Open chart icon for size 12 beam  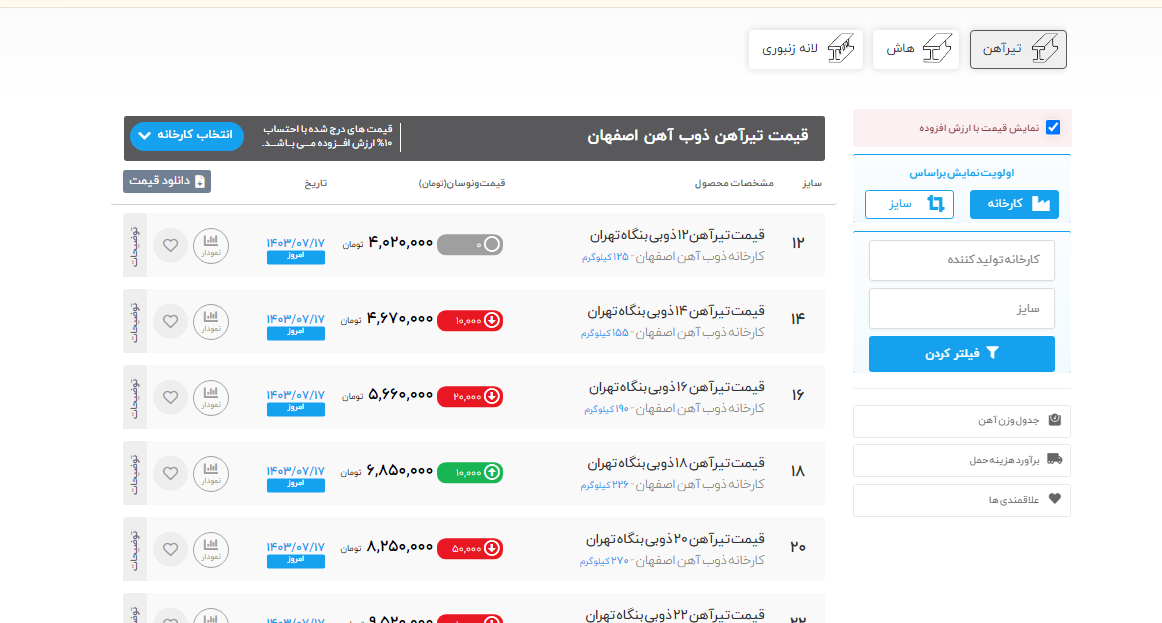[210, 245]
